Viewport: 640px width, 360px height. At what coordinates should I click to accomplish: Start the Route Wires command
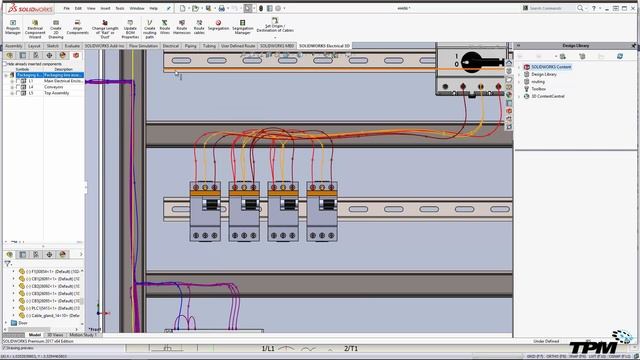tap(164, 27)
